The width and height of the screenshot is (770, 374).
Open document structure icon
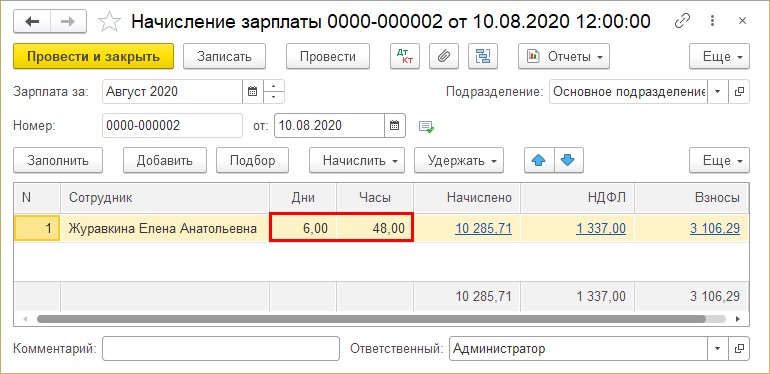point(483,56)
